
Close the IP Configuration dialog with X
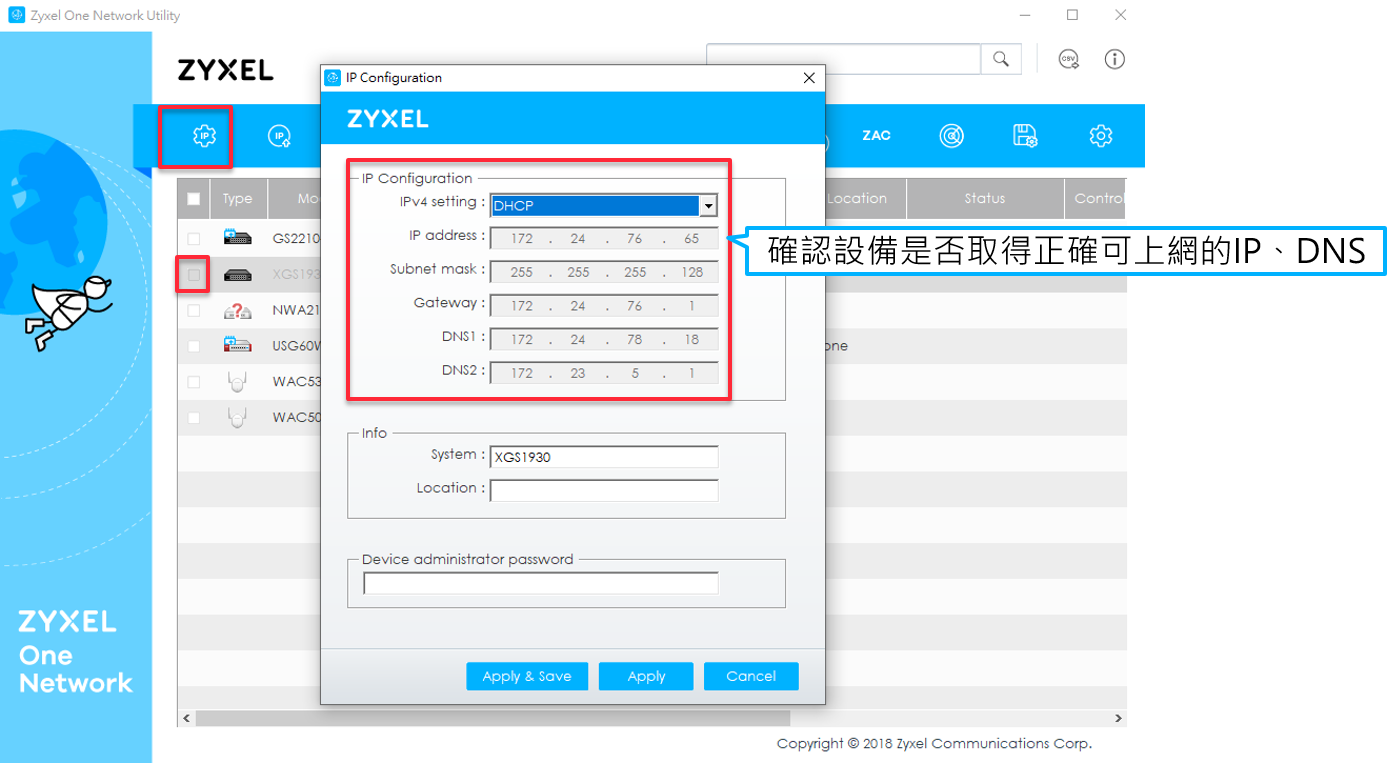click(x=809, y=77)
